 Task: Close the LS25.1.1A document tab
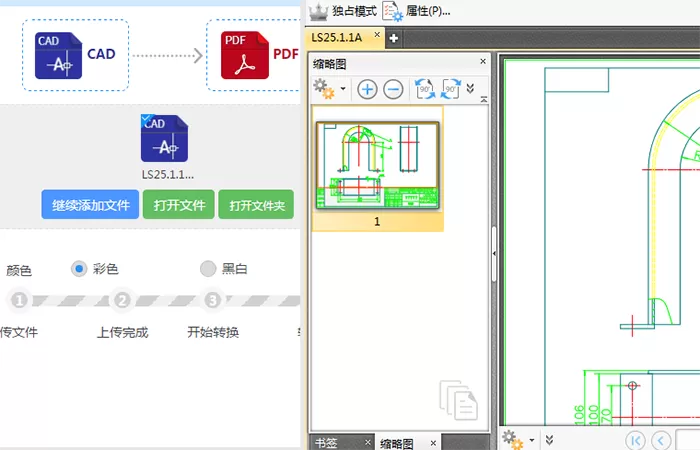(x=377, y=34)
